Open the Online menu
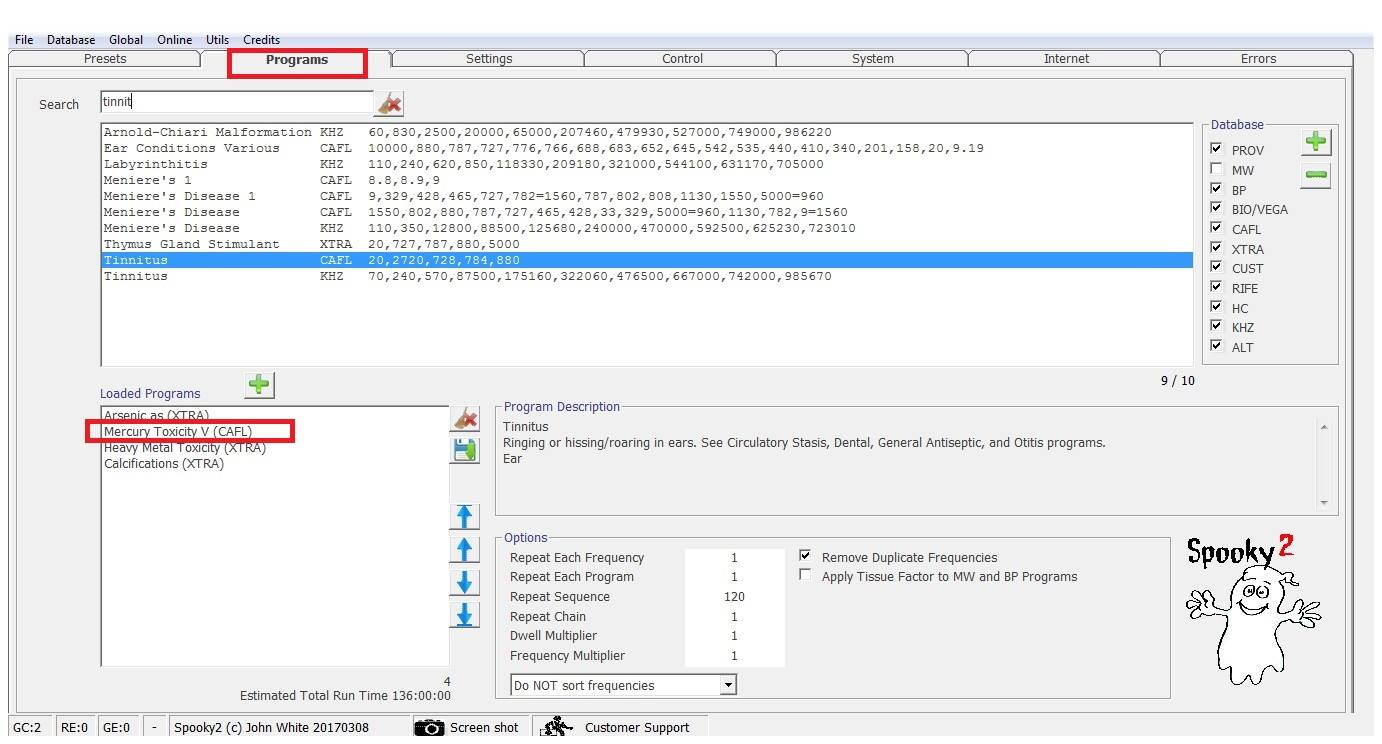The image size is (1382, 744). (x=174, y=40)
